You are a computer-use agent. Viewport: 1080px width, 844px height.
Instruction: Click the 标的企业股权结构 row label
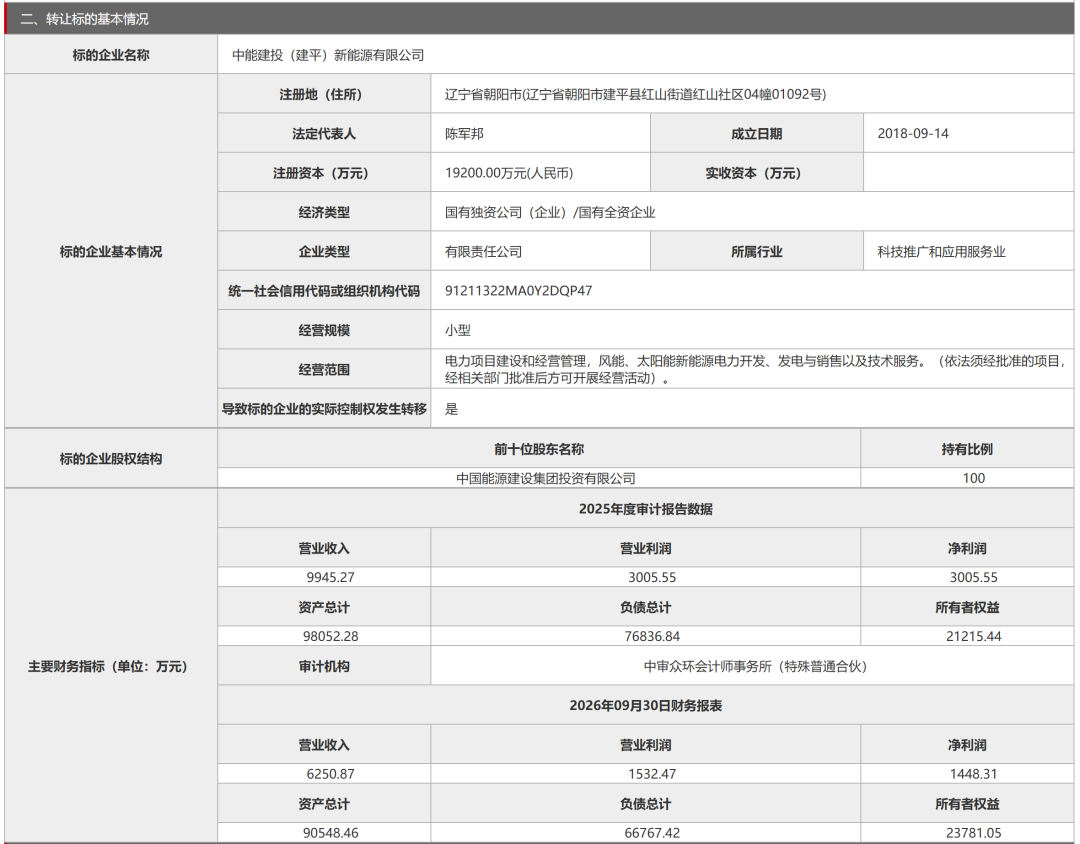pos(111,458)
